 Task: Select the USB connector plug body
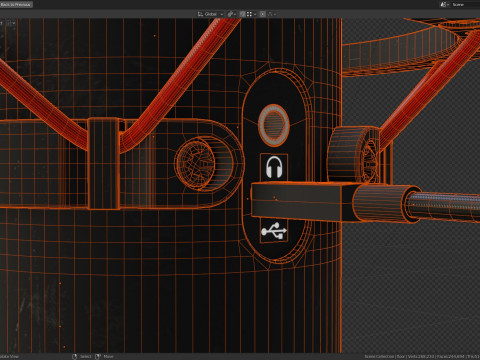[297, 201]
